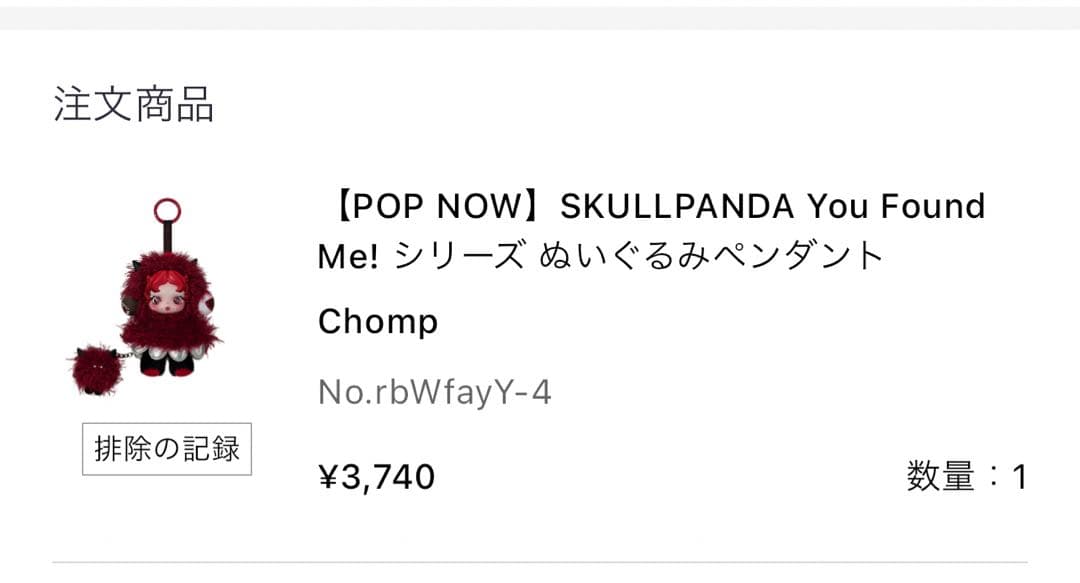Click the small furry pom-pom in image

[96, 369]
